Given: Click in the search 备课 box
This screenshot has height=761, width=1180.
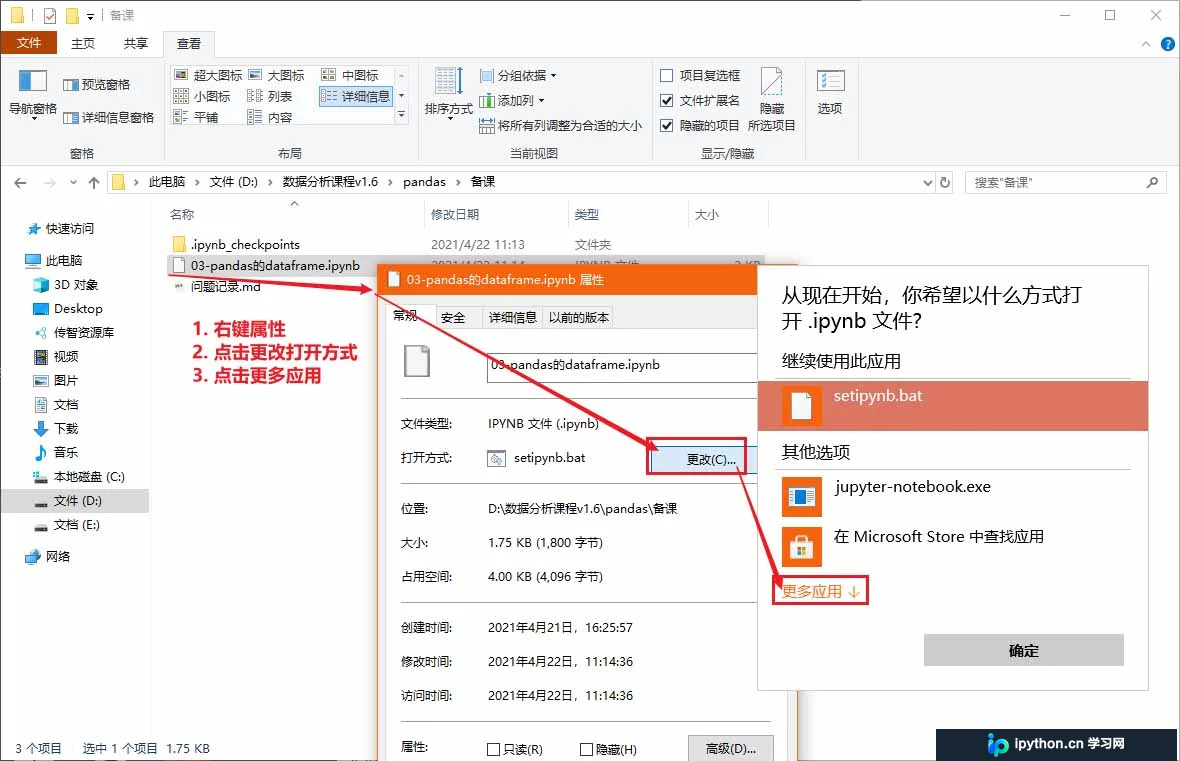Looking at the screenshot, I should coord(1065,182).
